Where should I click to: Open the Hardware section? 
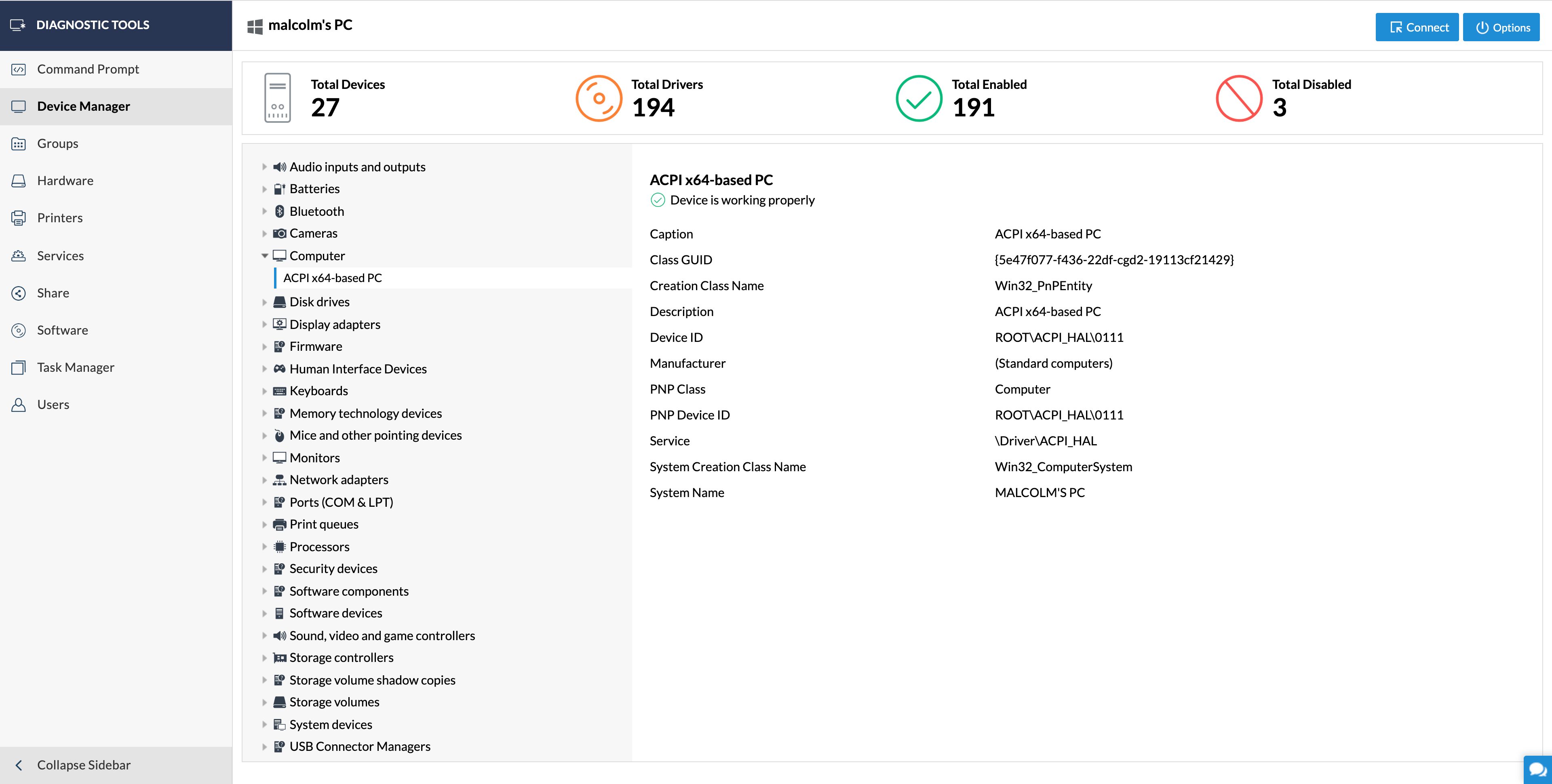click(65, 180)
